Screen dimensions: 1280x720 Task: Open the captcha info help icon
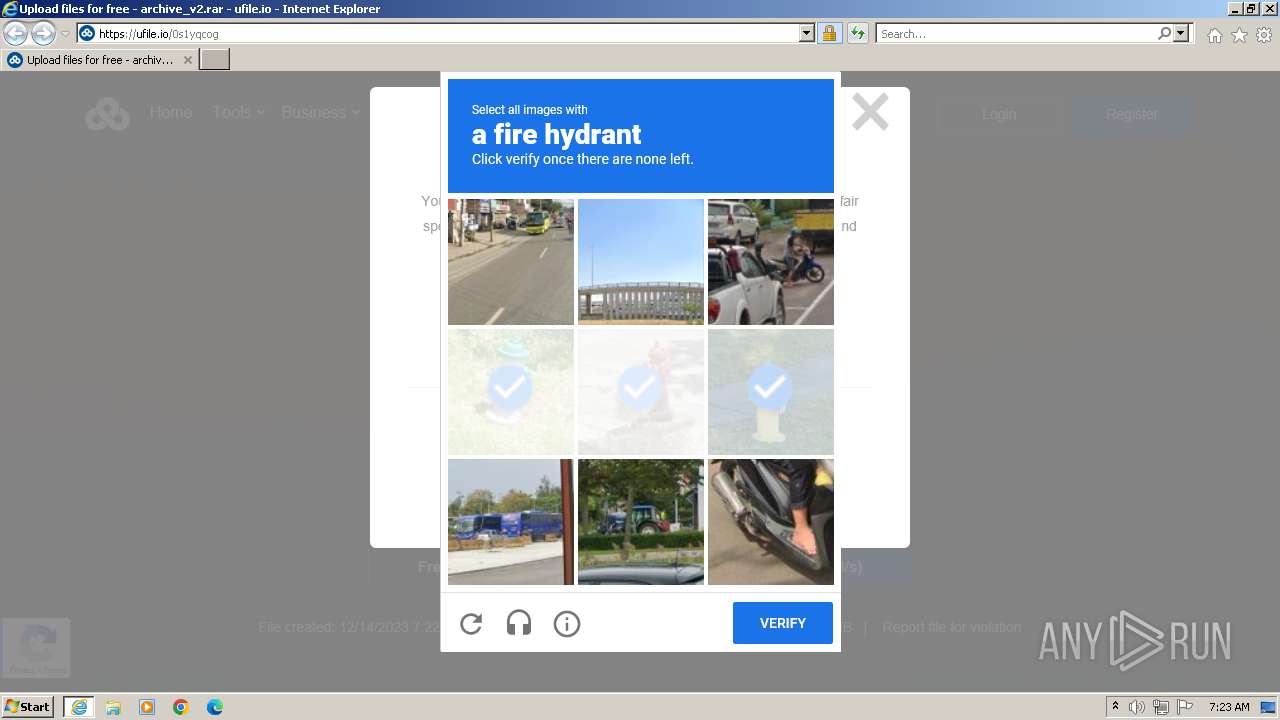click(567, 624)
